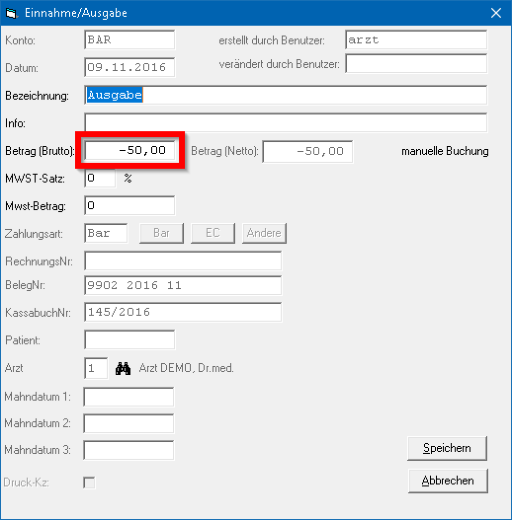
Task: Click the Betrag (Netto) amount field
Action: click(308, 152)
